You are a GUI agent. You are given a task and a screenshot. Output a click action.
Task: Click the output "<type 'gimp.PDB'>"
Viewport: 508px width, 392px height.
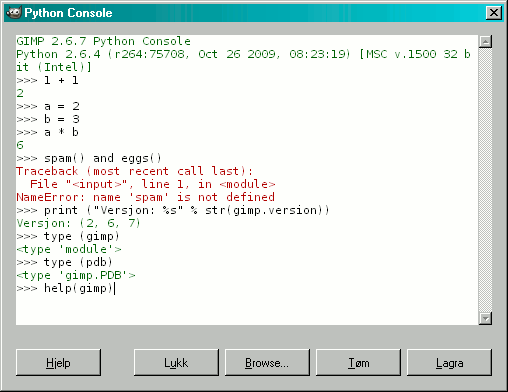pos(76,275)
